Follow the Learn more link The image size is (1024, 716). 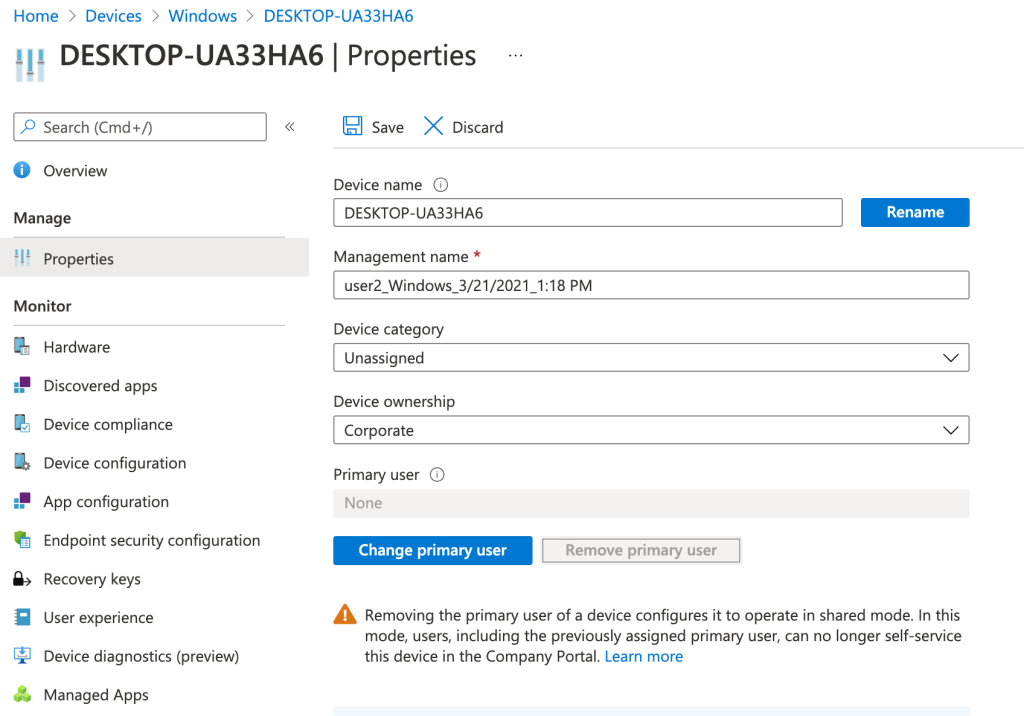click(643, 657)
